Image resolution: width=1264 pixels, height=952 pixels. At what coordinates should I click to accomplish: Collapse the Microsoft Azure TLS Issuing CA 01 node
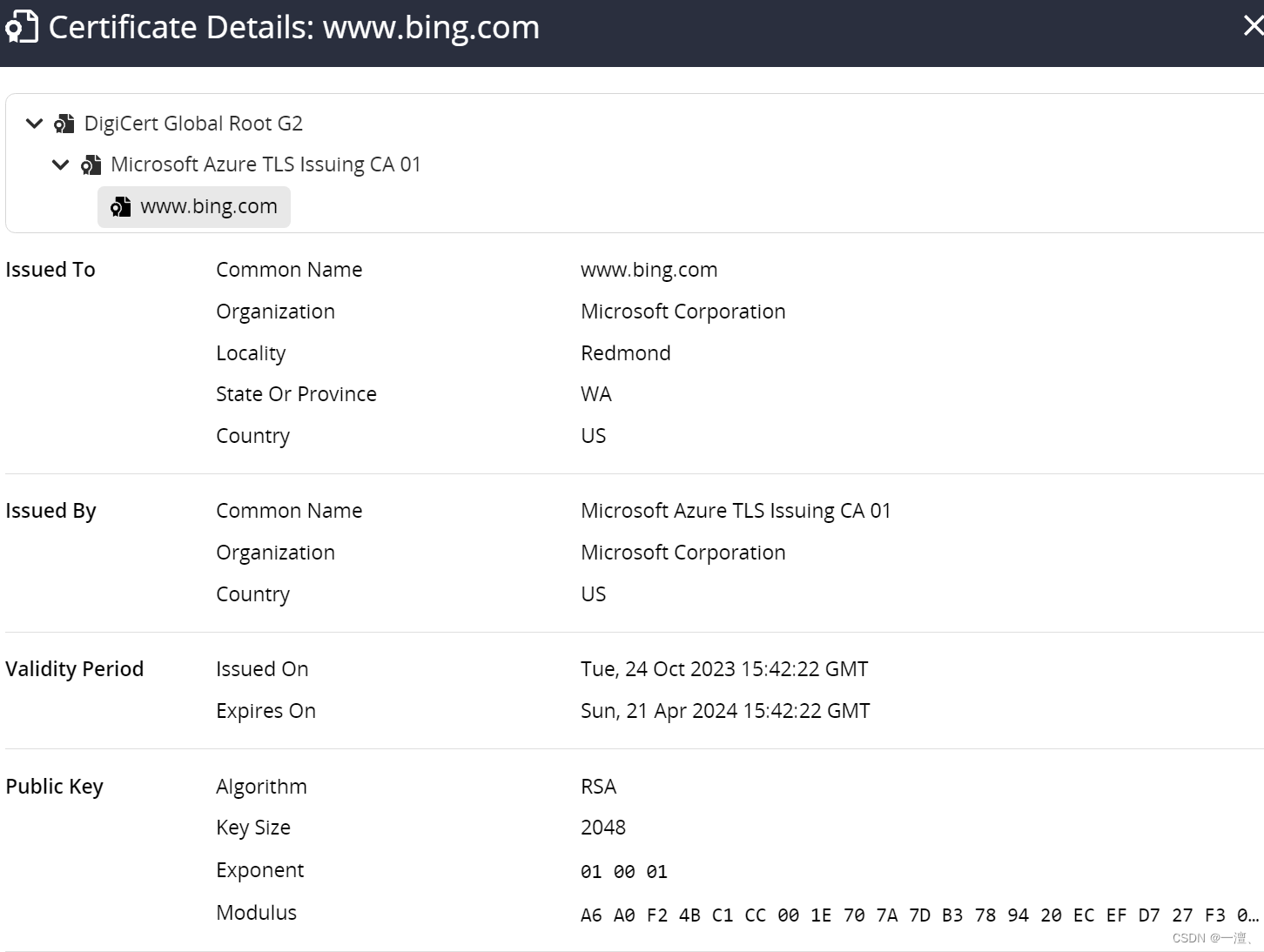click(60, 164)
